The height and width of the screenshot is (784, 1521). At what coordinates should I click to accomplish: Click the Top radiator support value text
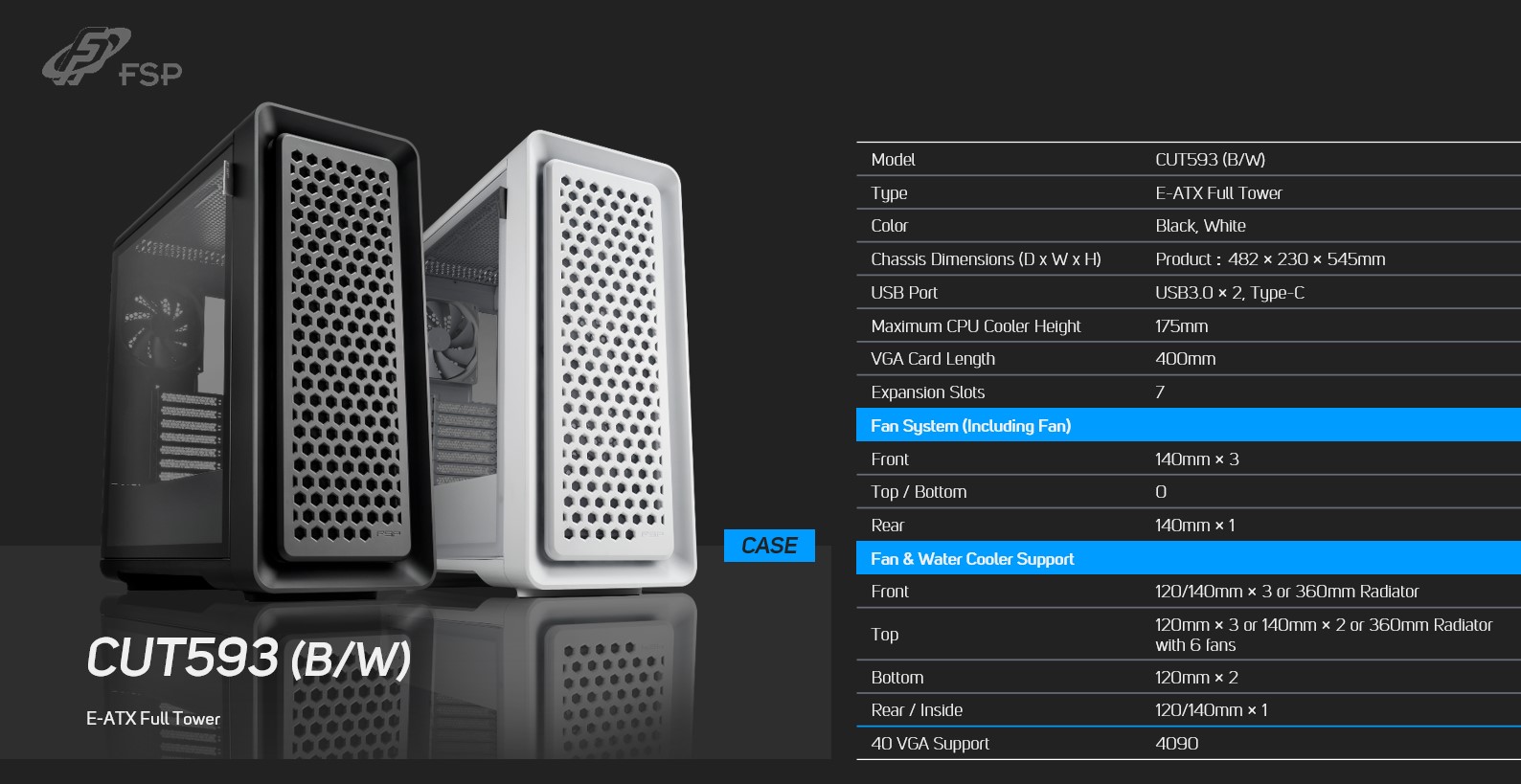point(1324,635)
